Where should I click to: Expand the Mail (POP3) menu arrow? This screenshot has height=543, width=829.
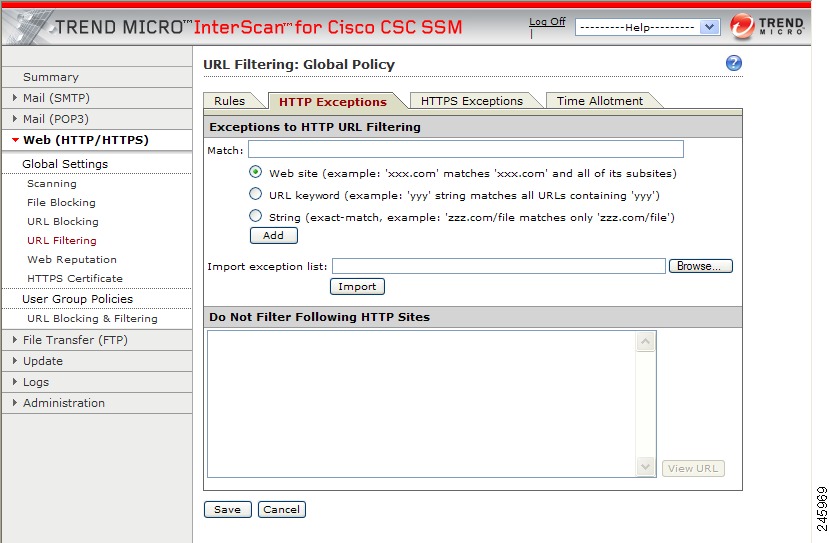click(15, 119)
